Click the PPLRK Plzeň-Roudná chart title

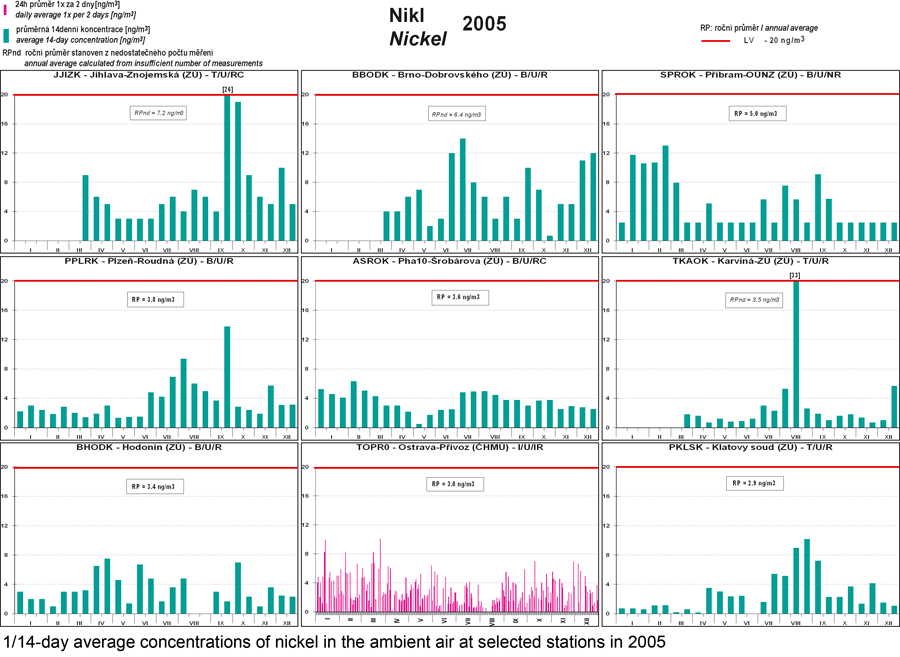click(x=148, y=262)
